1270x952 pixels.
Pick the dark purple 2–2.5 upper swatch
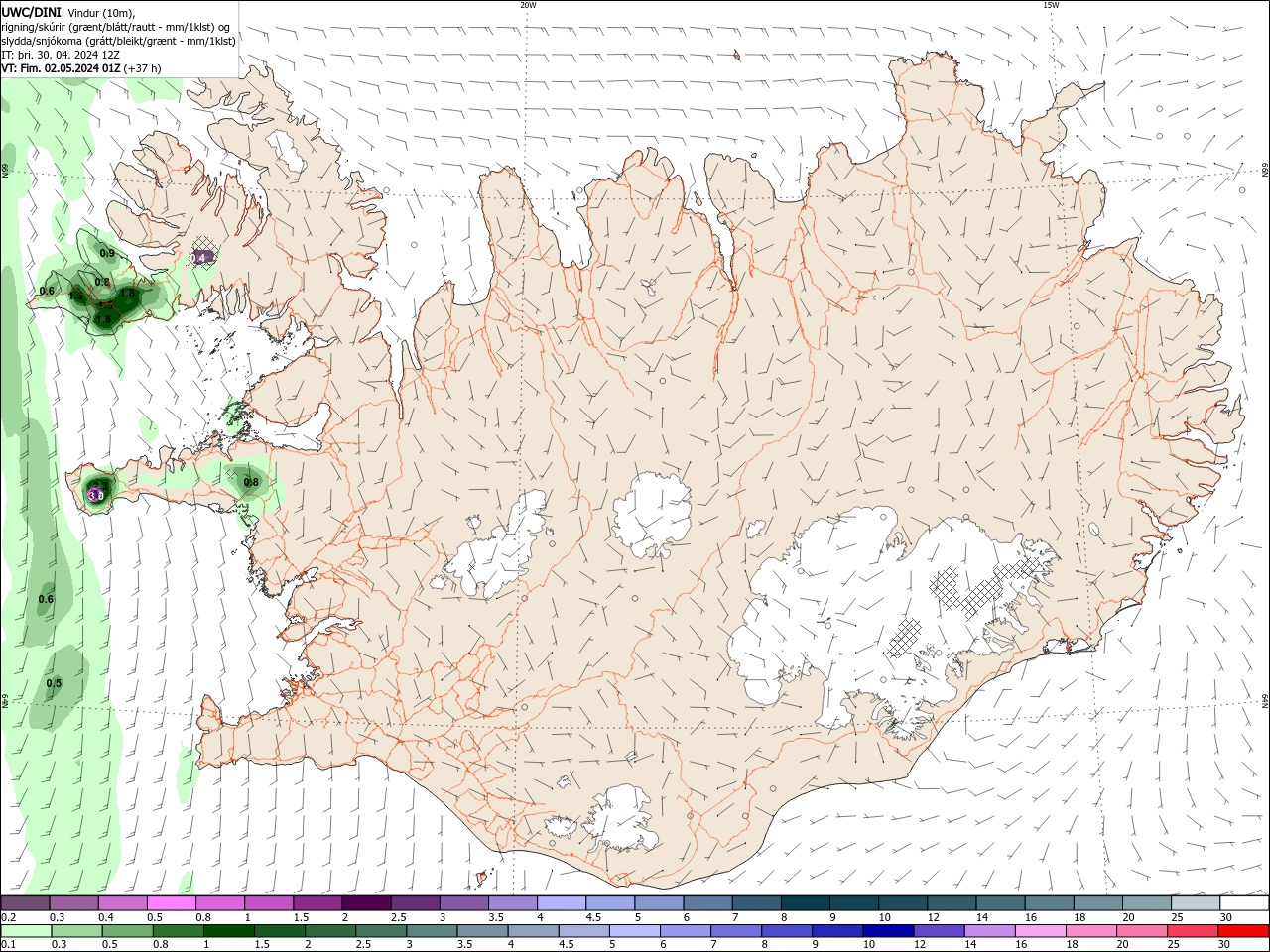(x=366, y=903)
